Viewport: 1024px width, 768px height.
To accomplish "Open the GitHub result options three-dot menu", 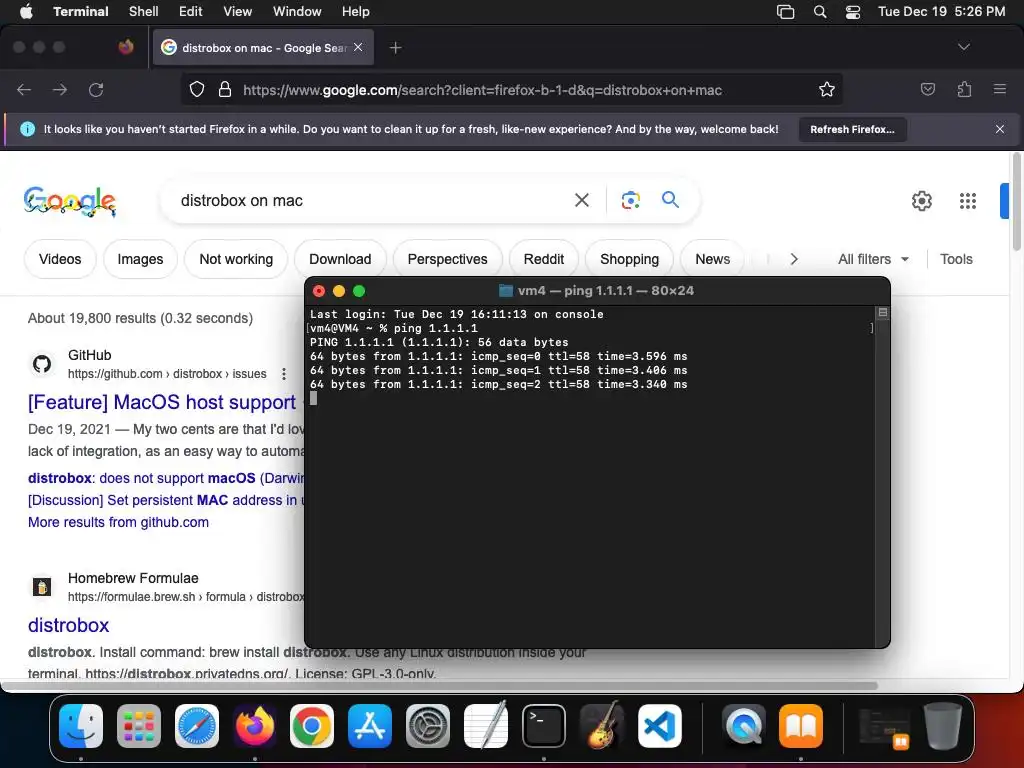I will (x=283, y=374).
